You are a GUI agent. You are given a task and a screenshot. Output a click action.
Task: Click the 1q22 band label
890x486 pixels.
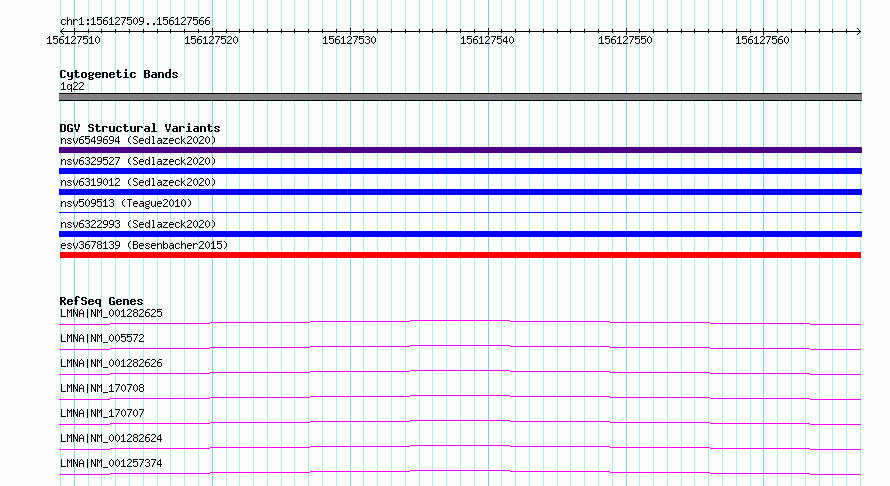[72, 86]
